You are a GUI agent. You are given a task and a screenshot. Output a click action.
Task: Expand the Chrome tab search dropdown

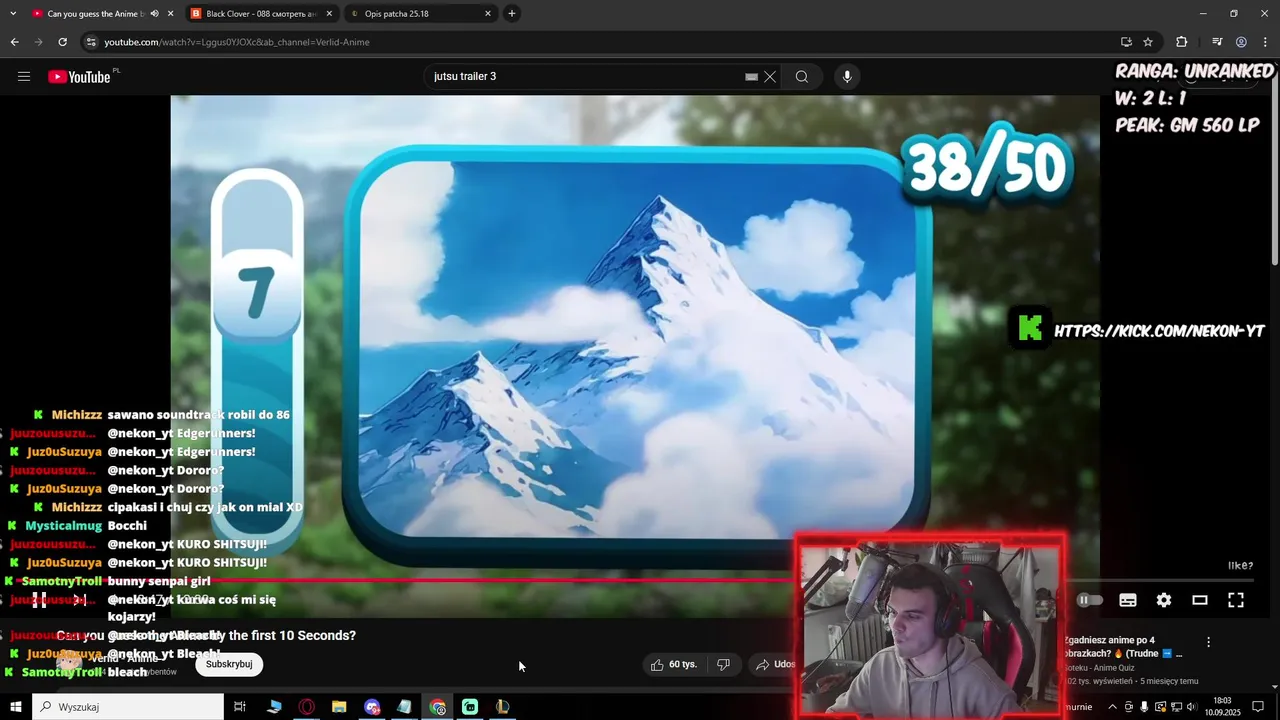13,14
